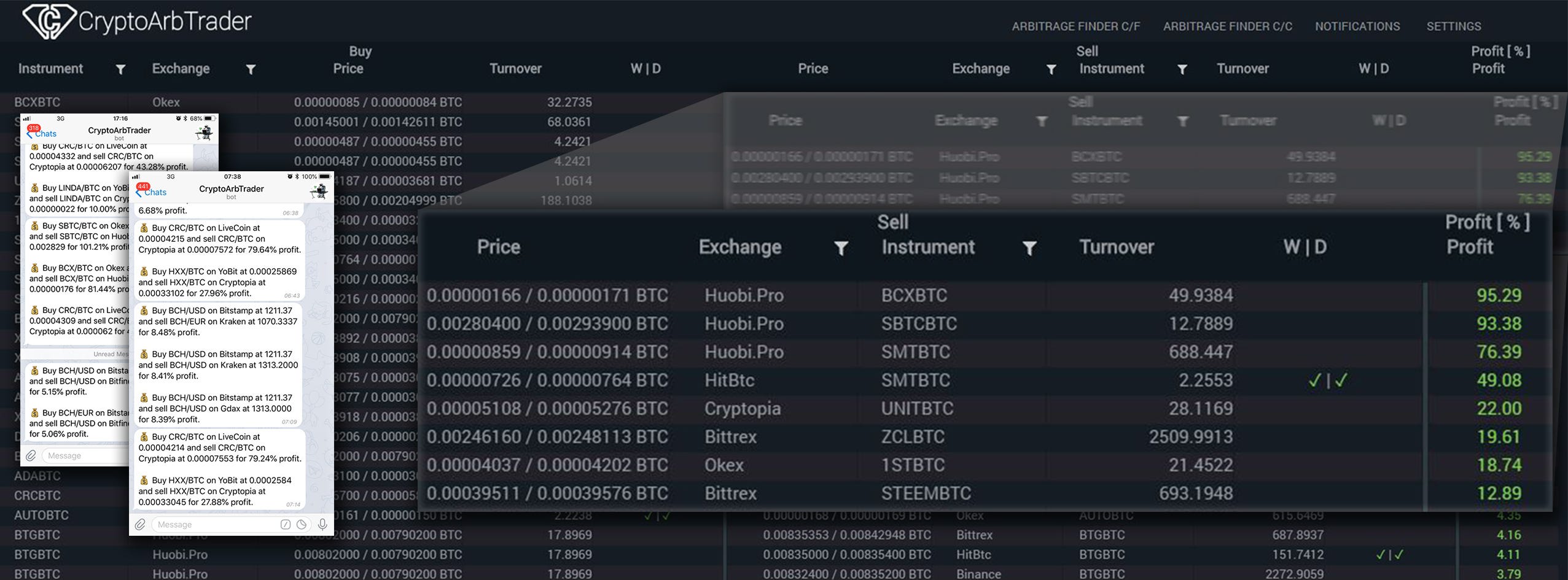Image resolution: width=1568 pixels, height=580 pixels.
Task: Click W|D checkmarks in HitBtc SMTBTC row
Action: (1327, 381)
